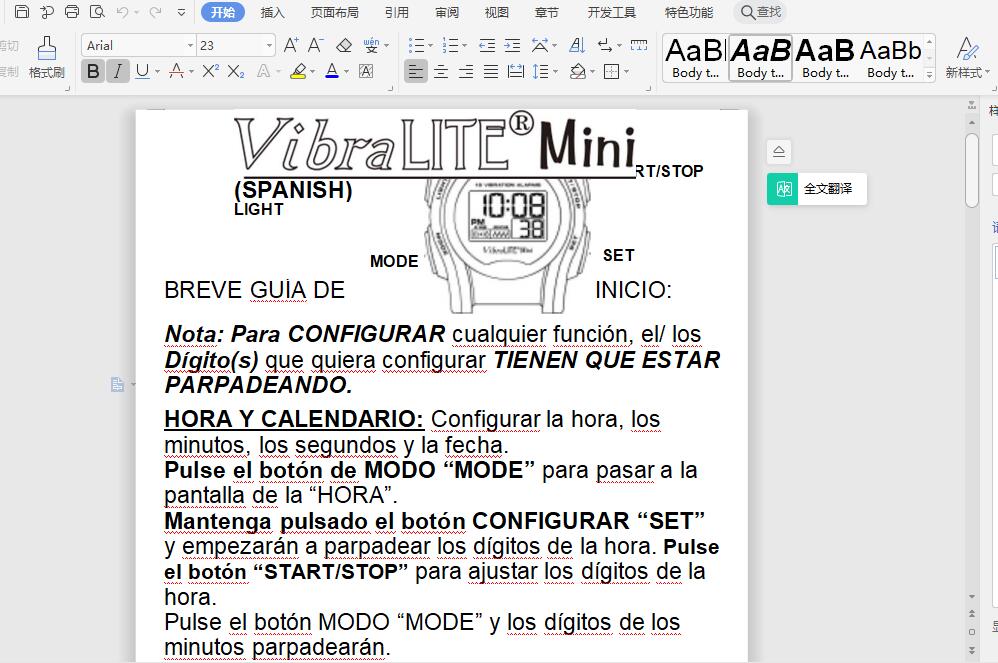
Task: Toggle center text alignment
Action: pyautogui.click(x=440, y=72)
